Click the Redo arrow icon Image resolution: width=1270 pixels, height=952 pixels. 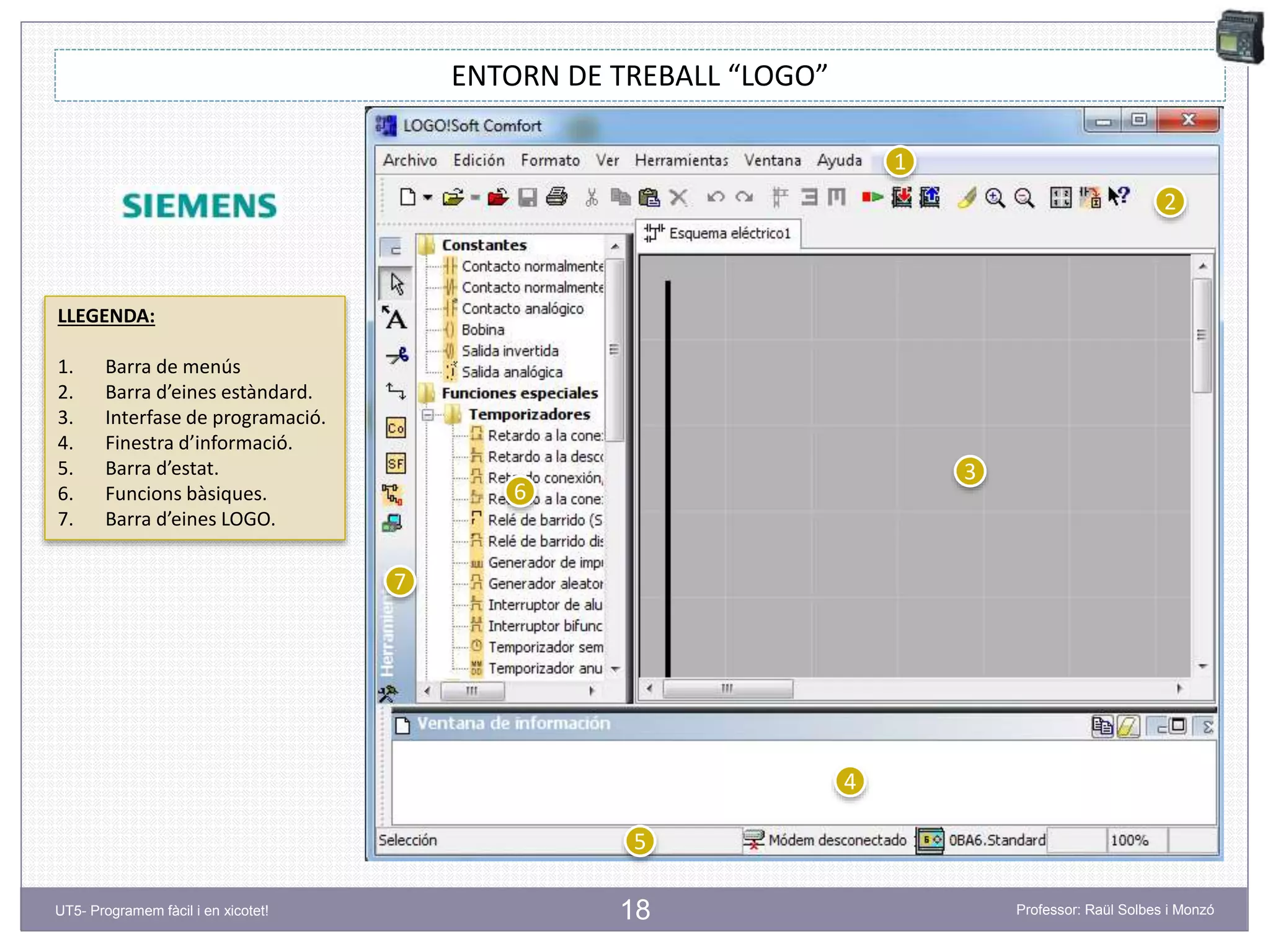click(x=744, y=197)
